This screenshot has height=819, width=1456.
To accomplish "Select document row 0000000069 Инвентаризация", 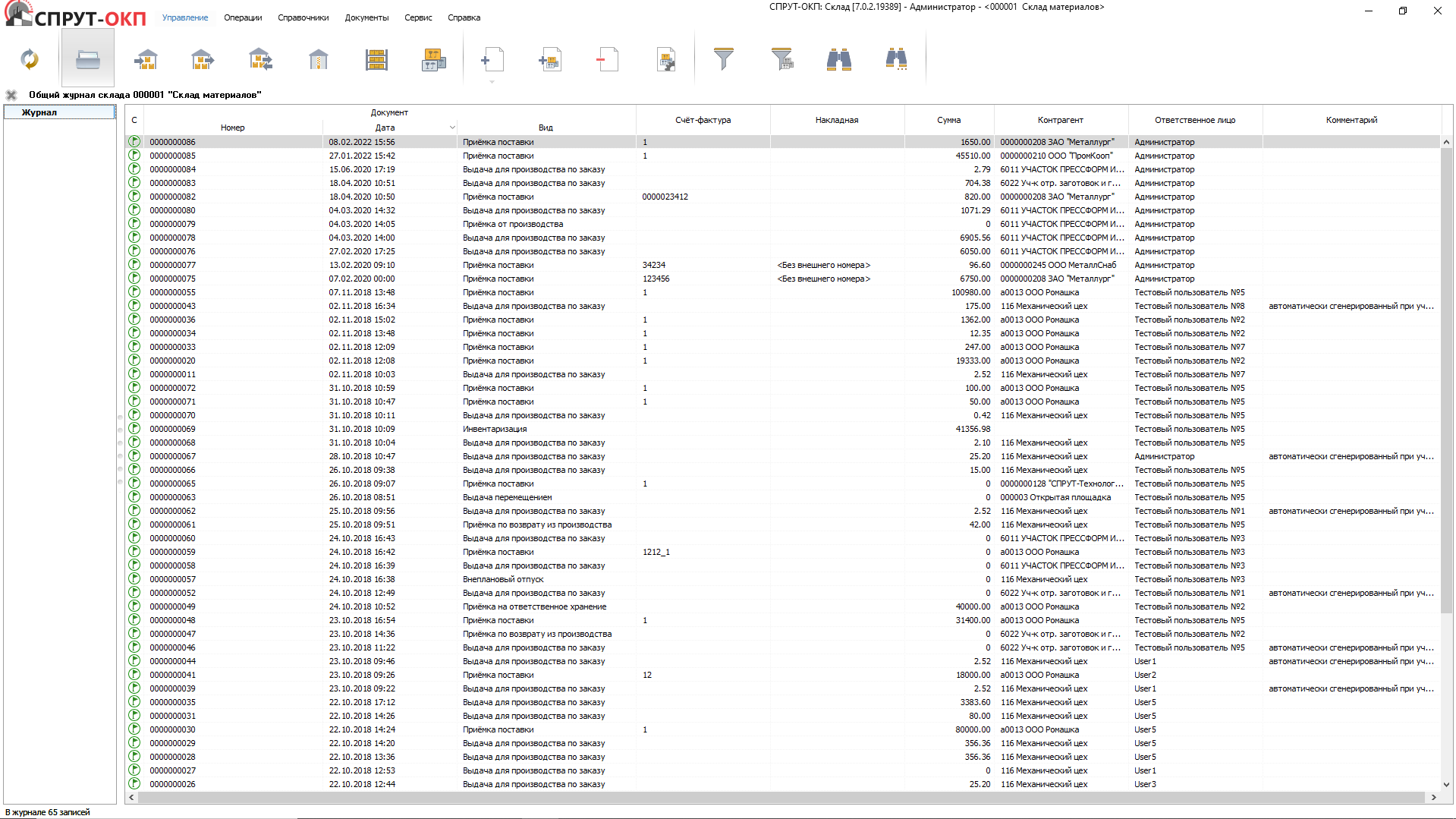I will (495, 429).
